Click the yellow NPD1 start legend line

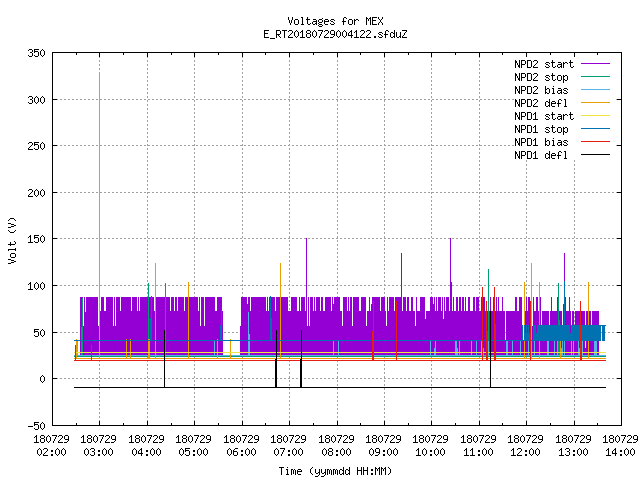[595, 116]
